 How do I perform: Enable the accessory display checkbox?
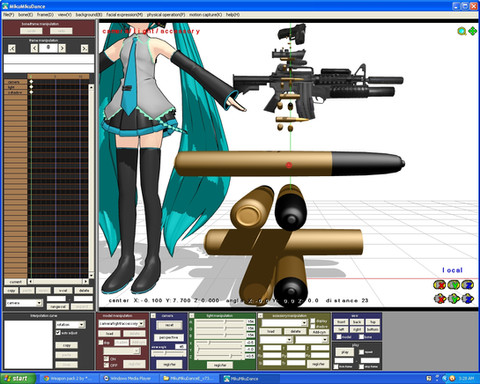coord(313,321)
